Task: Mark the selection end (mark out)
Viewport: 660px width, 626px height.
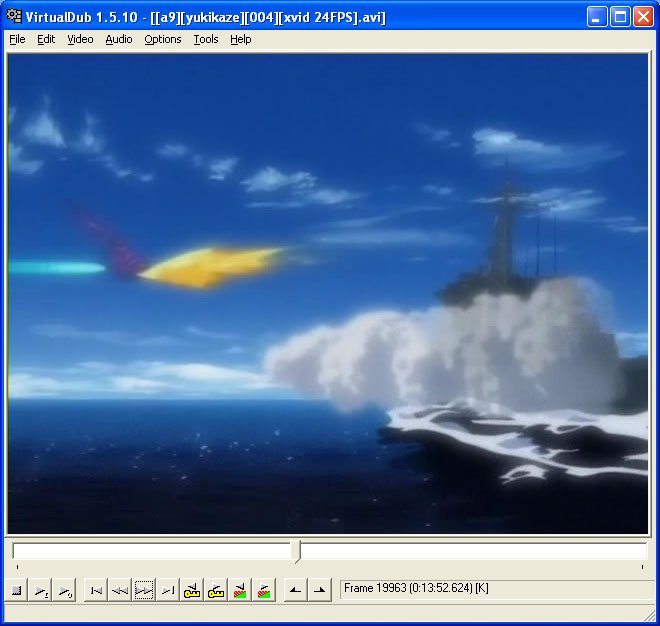Action: [x=319, y=591]
